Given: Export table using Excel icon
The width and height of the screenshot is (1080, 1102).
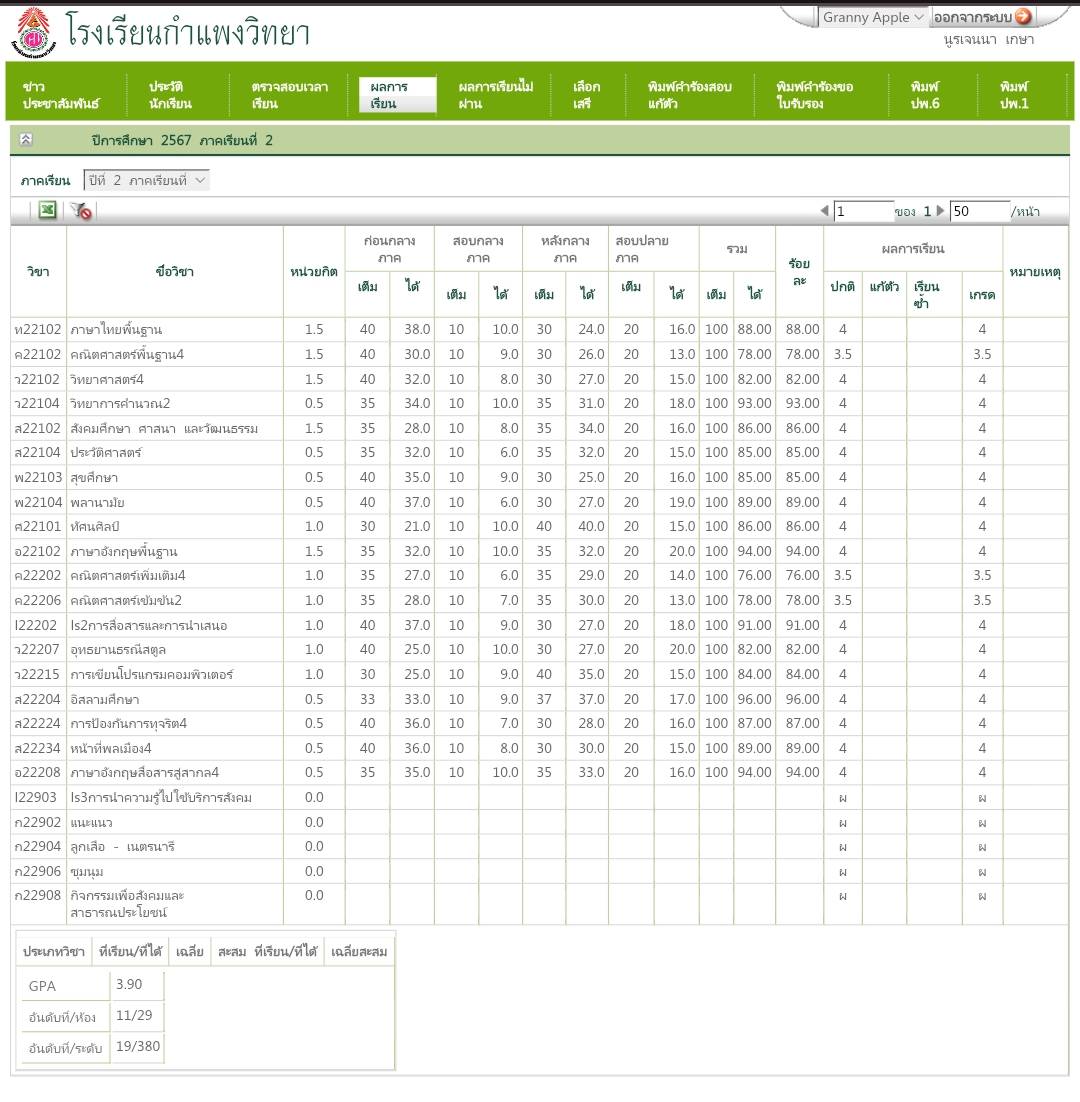Looking at the screenshot, I should [x=47, y=209].
